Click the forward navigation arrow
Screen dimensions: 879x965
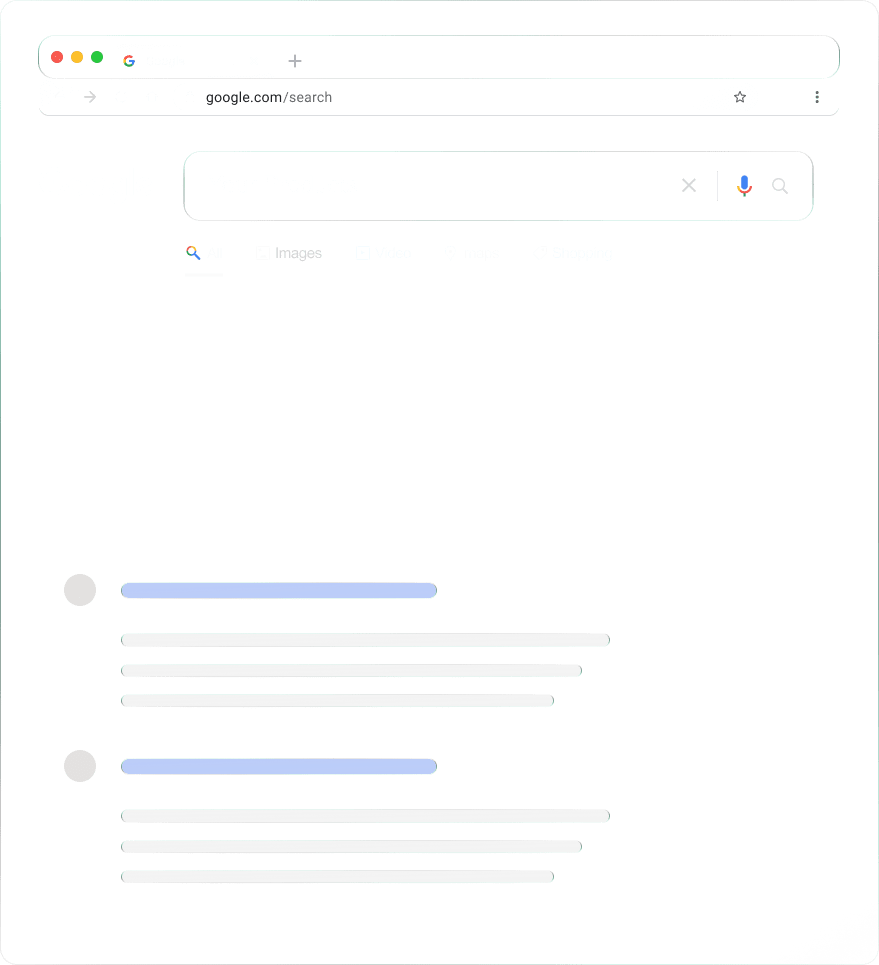click(90, 97)
